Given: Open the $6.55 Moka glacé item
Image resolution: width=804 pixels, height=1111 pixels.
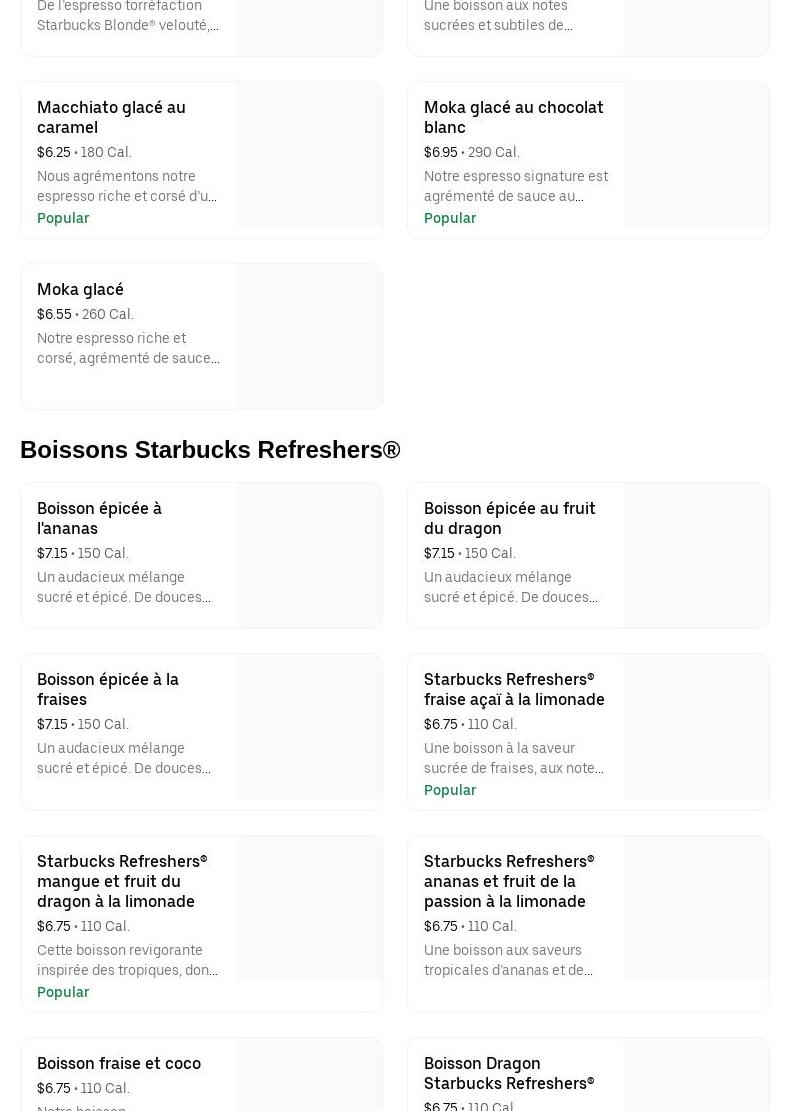Looking at the screenshot, I should 80,289.
